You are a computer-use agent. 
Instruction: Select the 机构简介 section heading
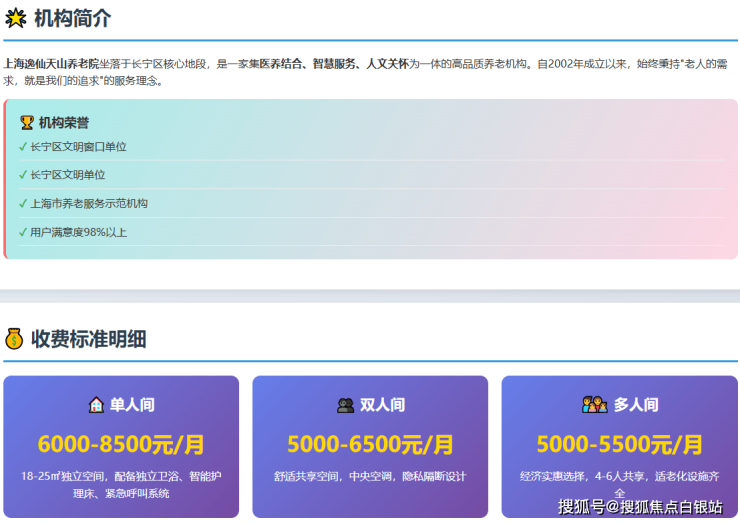point(72,18)
